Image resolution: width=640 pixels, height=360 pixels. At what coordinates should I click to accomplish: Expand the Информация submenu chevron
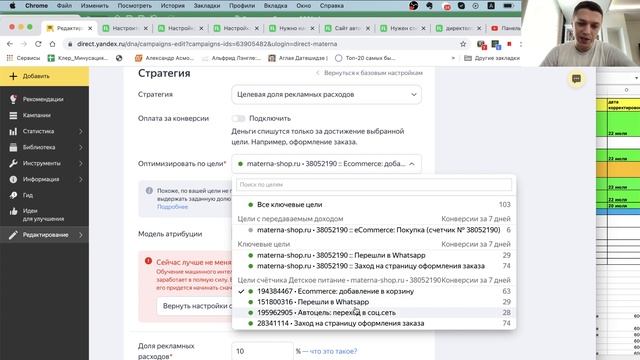(x=80, y=179)
